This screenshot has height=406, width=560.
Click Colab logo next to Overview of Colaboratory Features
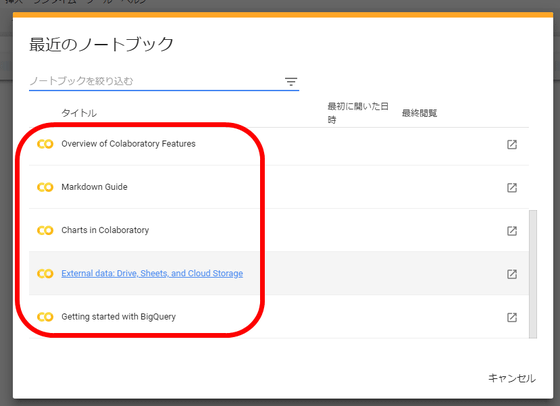click(45, 144)
